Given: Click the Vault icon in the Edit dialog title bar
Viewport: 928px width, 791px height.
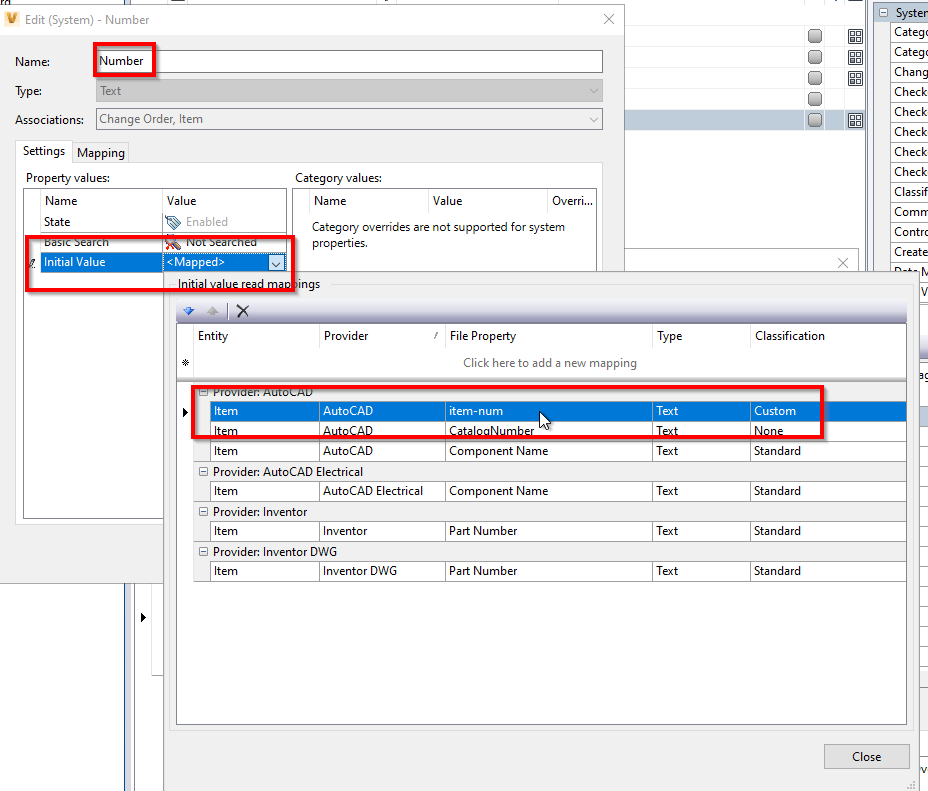Looking at the screenshot, I should tap(14, 19).
